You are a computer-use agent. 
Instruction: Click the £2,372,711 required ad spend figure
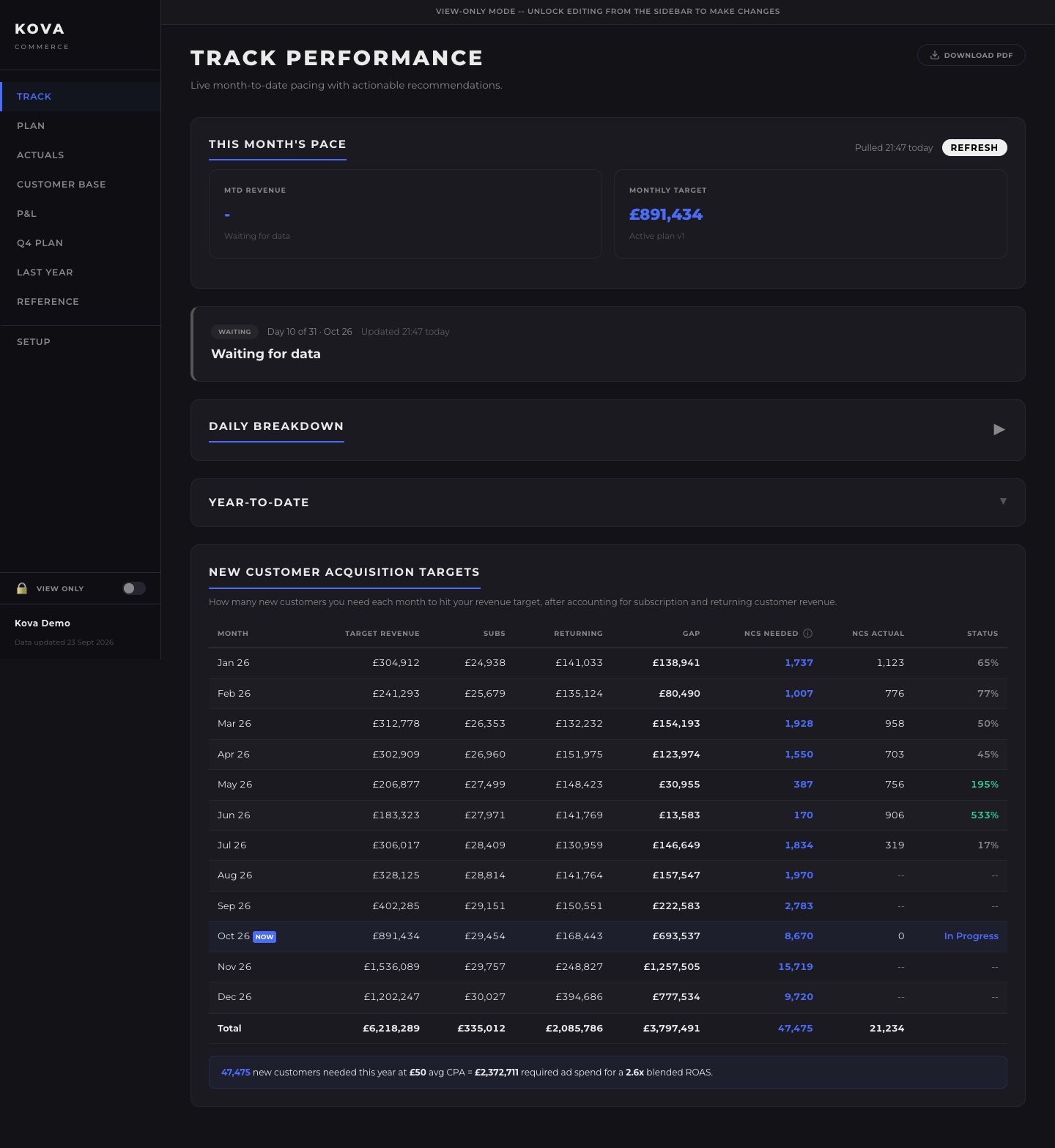click(497, 1073)
